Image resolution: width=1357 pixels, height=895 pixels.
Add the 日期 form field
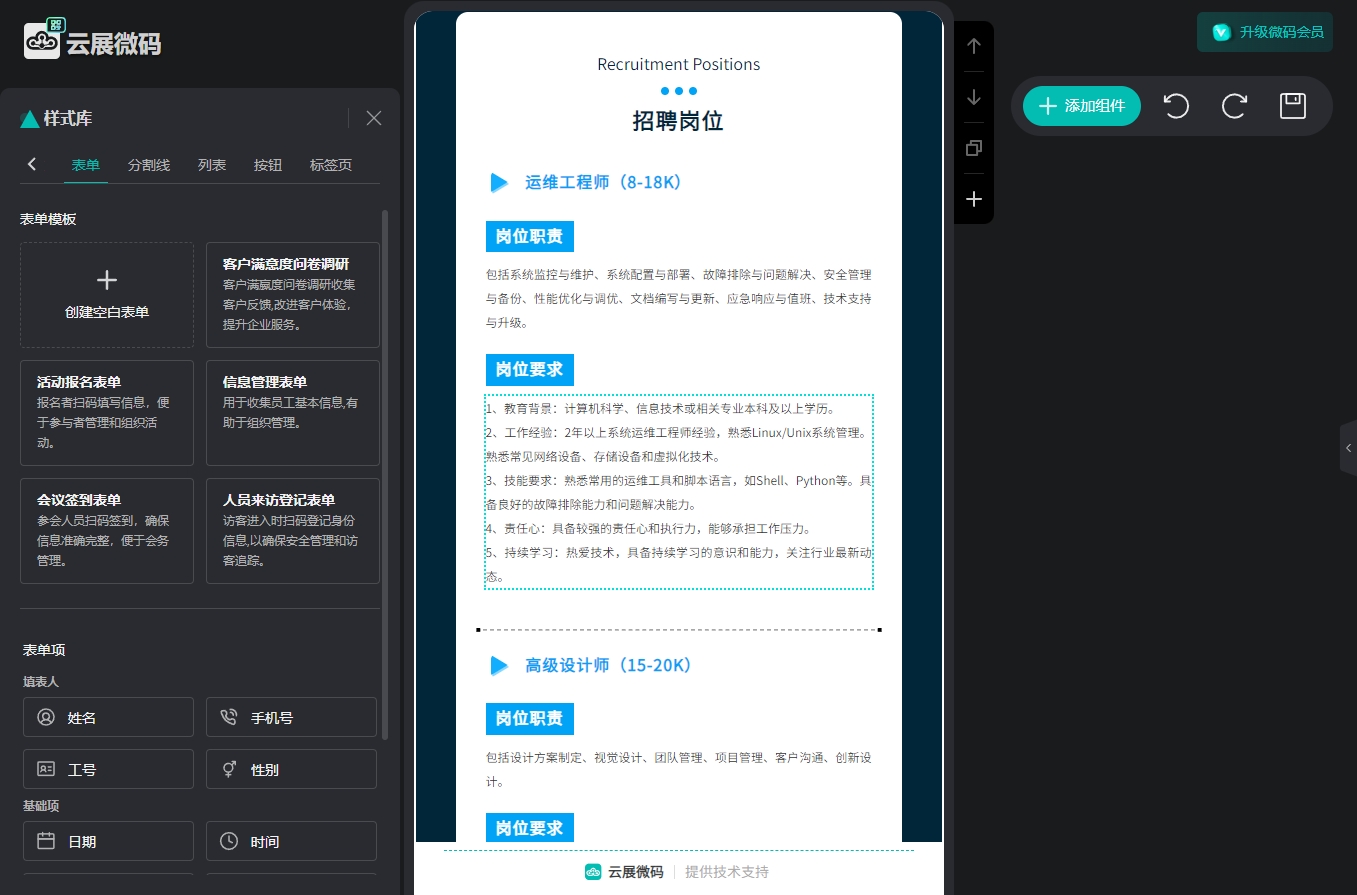coord(108,841)
